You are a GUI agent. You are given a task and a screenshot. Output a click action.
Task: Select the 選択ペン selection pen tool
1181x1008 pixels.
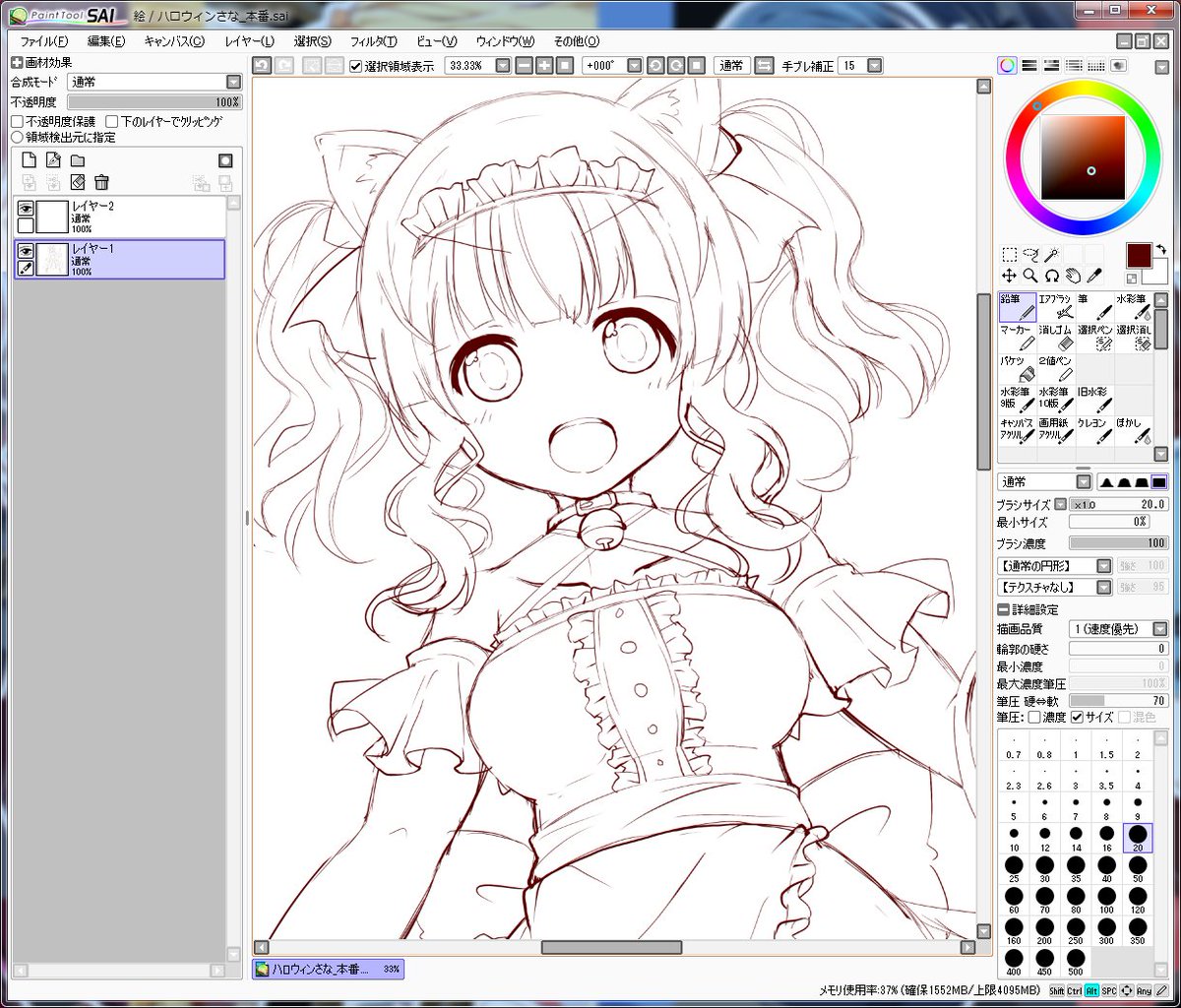[1094, 339]
